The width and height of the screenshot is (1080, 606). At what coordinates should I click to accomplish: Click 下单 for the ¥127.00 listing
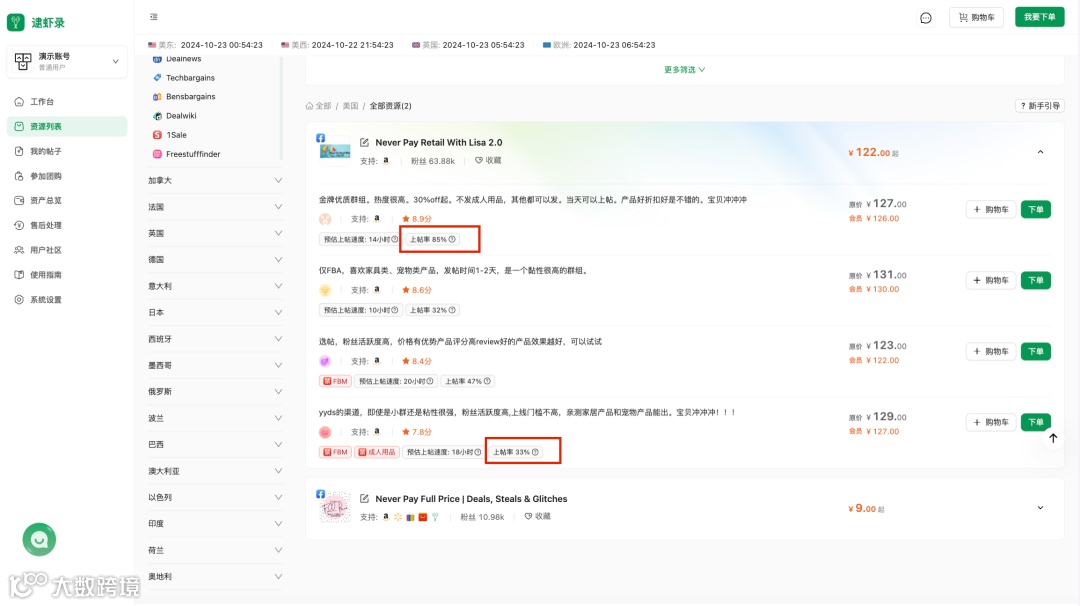(1035, 209)
